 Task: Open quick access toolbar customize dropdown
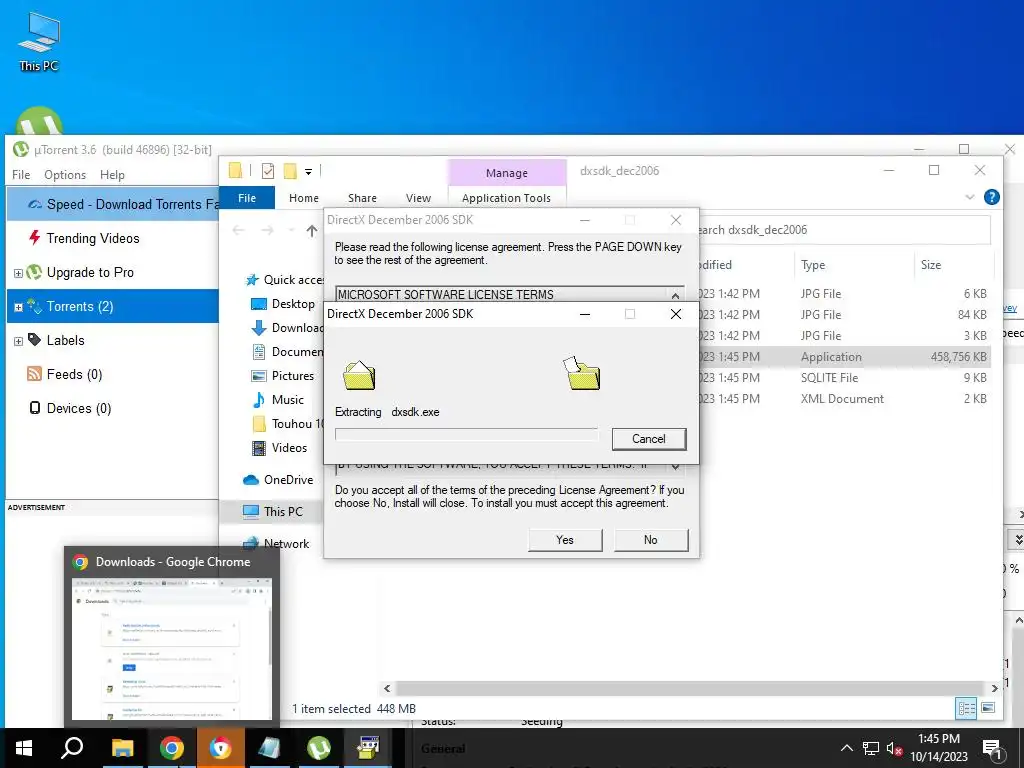click(x=308, y=172)
